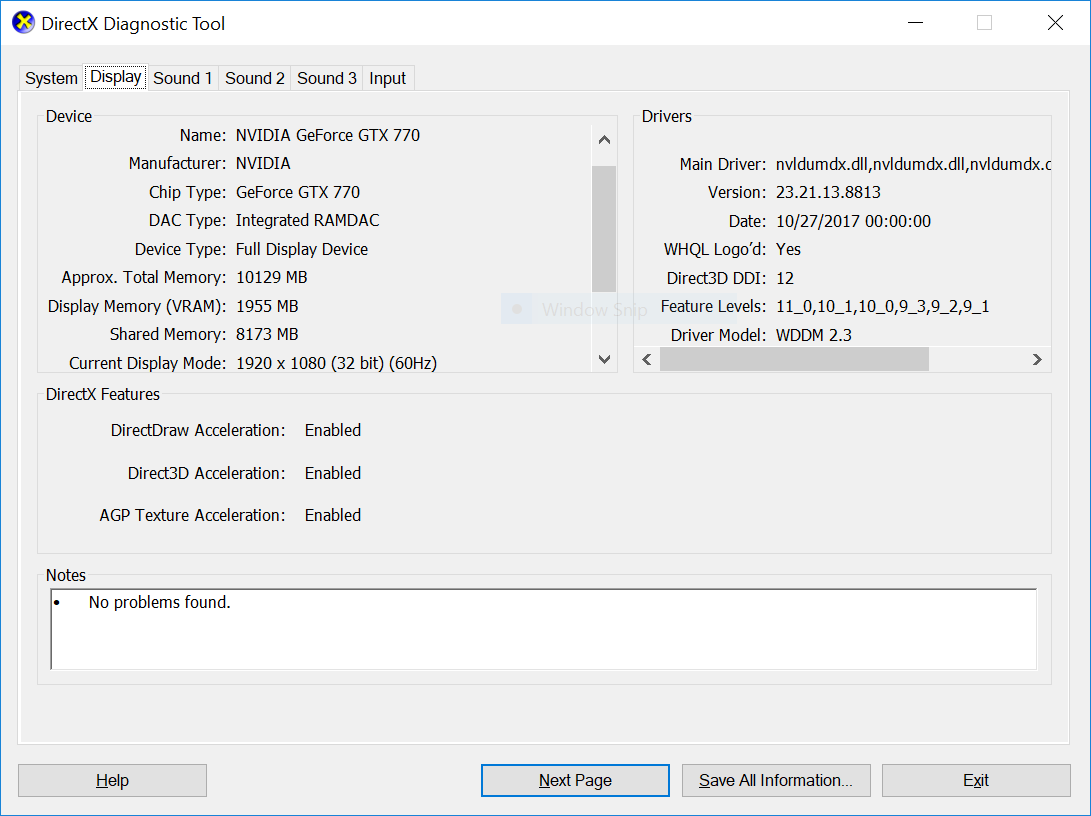Click the 'Integrated RAMDAC' value
The height and width of the screenshot is (816, 1091).
pos(308,221)
